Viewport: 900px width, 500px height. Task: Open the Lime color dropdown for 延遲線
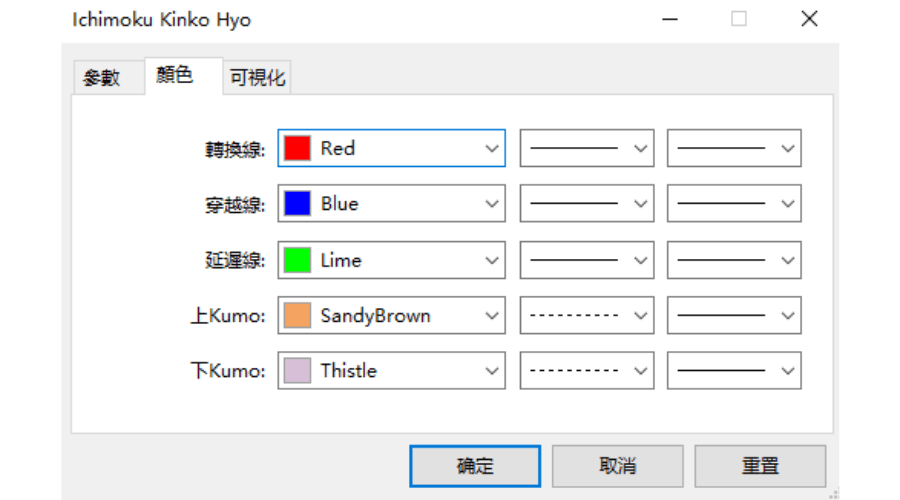pyautogui.click(x=491, y=260)
